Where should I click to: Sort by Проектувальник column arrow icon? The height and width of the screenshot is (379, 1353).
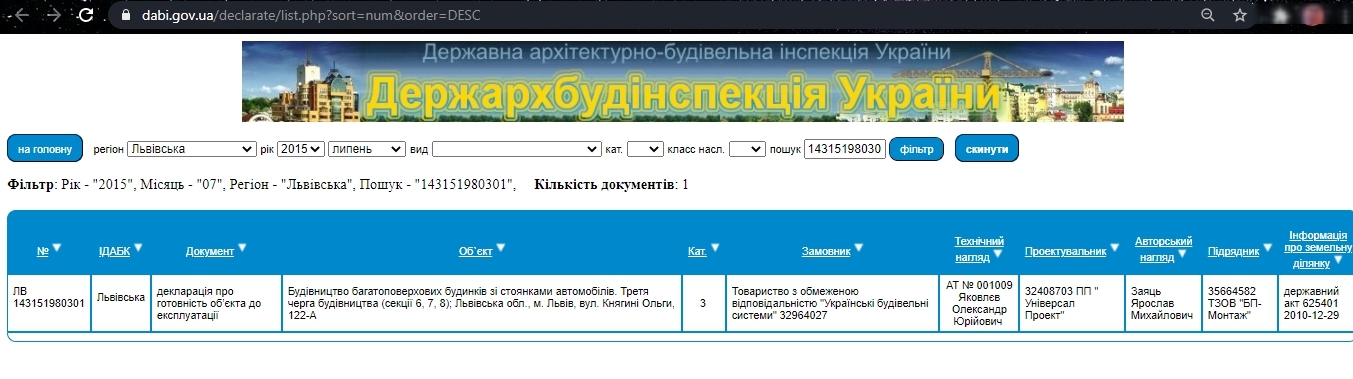1115,247
